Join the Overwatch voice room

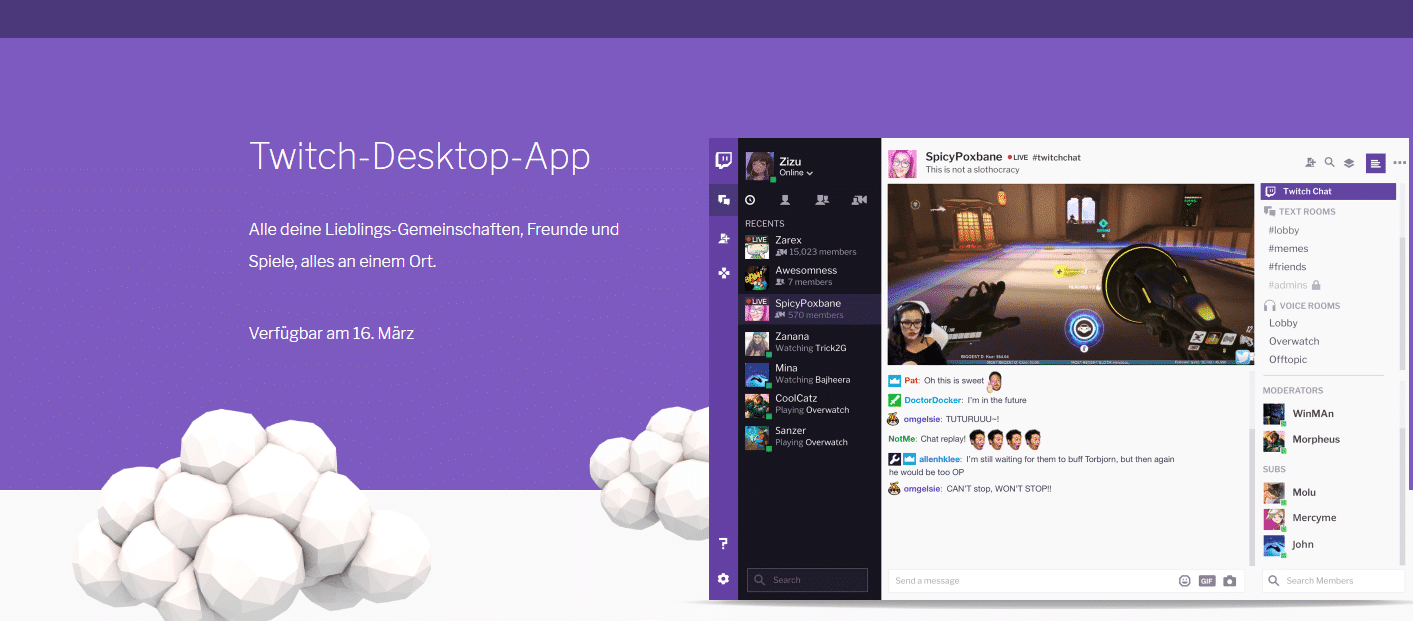pos(1294,341)
